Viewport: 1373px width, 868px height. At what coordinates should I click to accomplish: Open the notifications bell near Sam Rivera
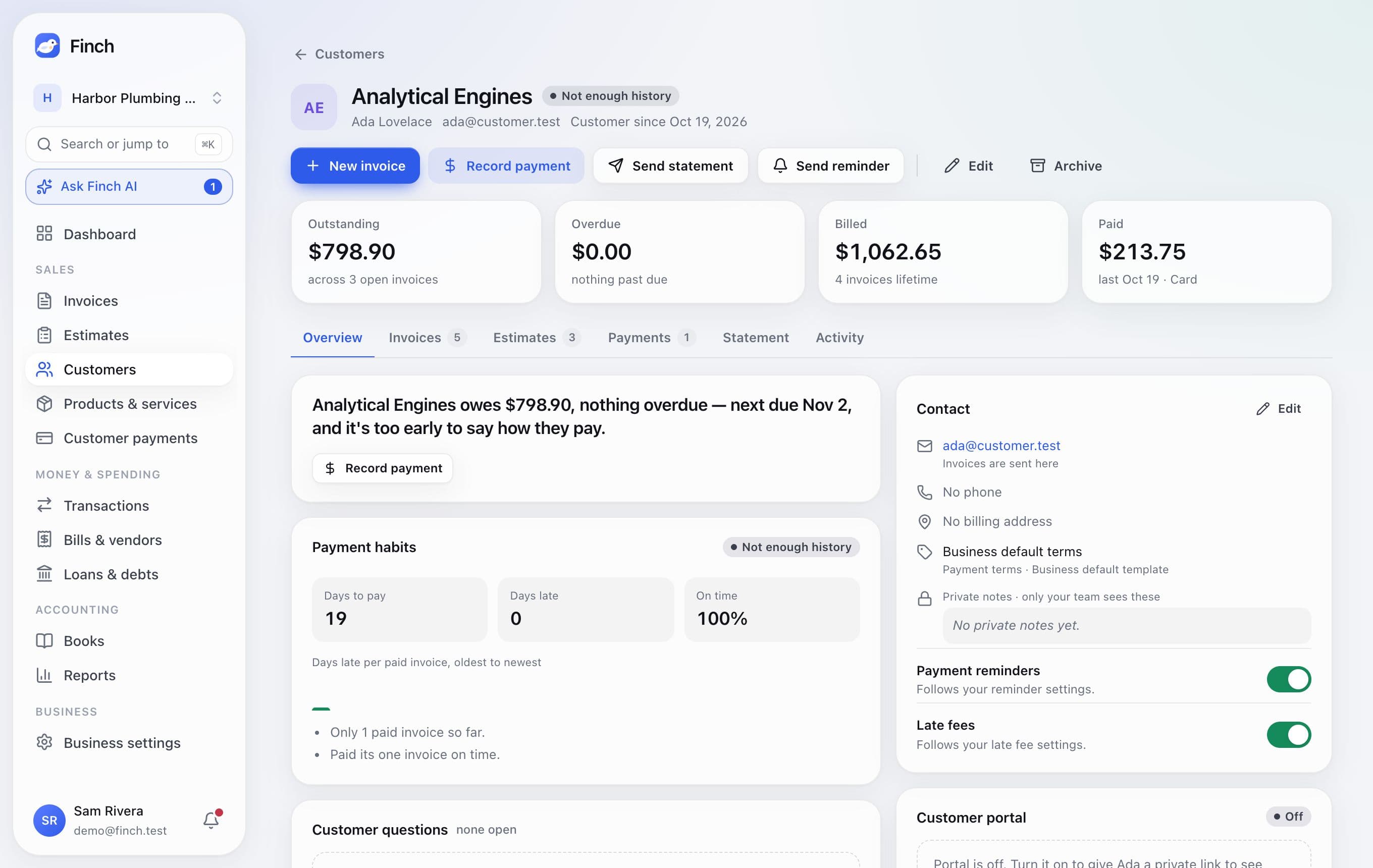coord(211,820)
